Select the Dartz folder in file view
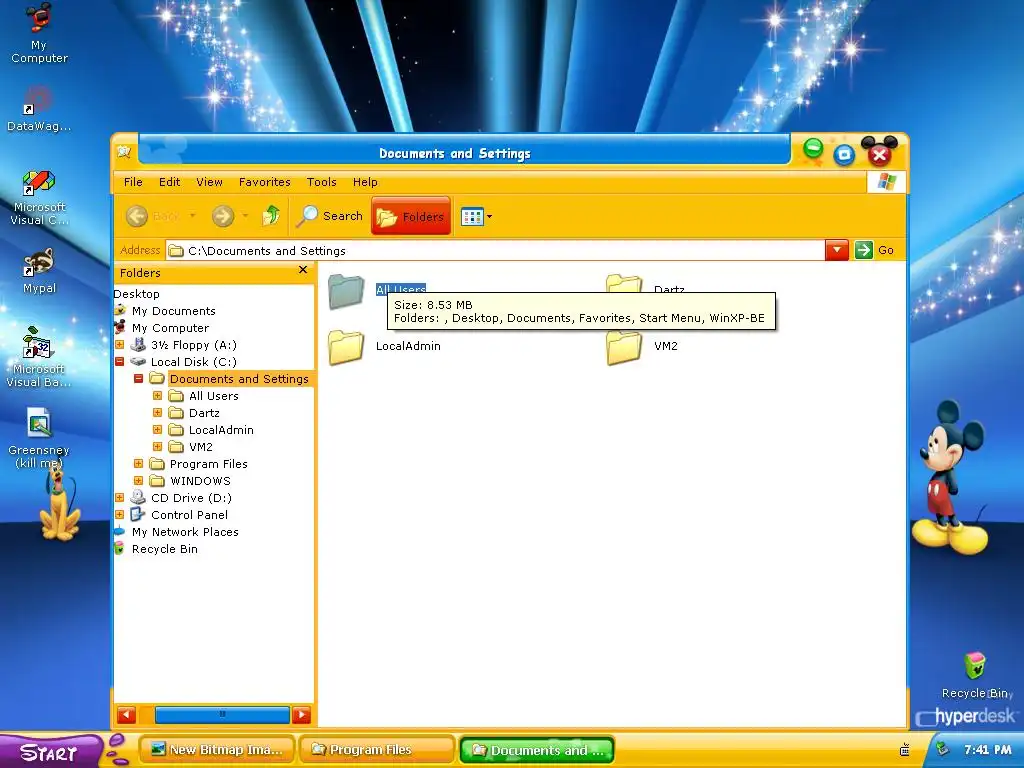 [x=624, y=284]
